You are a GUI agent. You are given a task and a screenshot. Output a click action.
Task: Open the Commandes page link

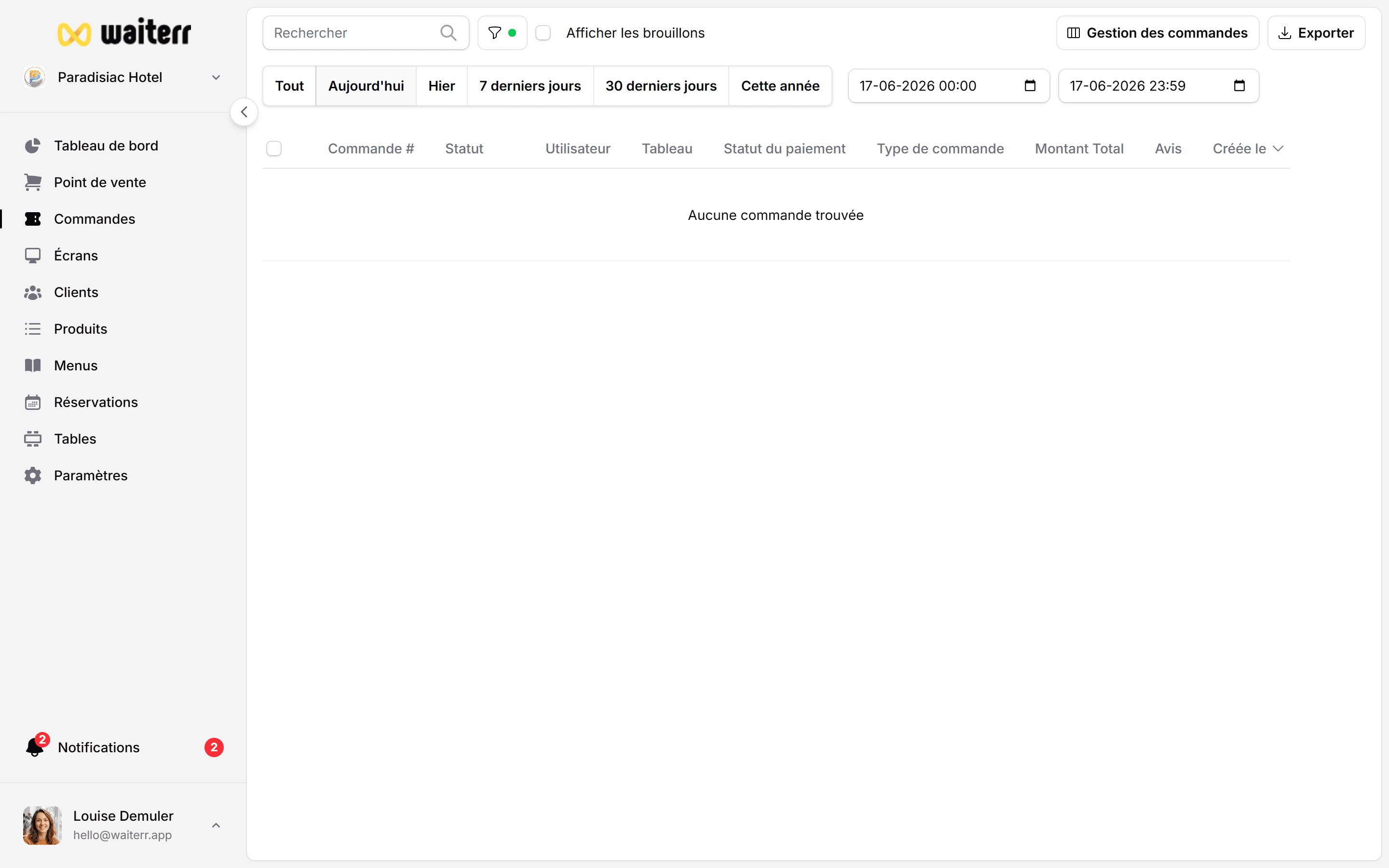click(95, 219)
